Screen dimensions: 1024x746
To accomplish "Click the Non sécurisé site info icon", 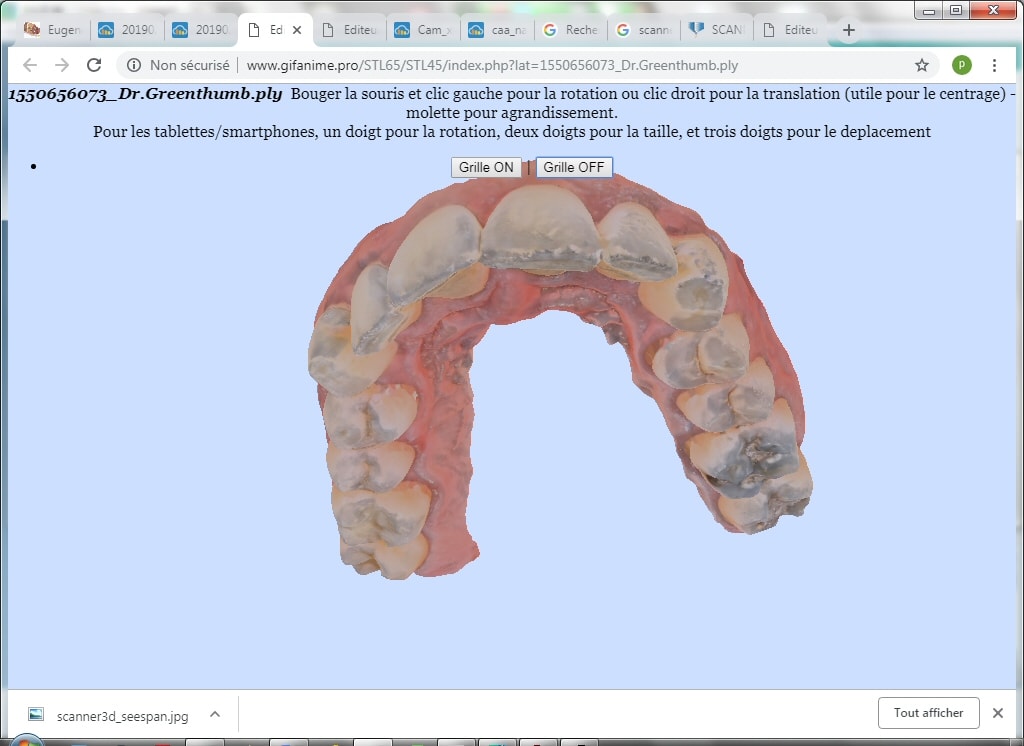I will [134, 65].
